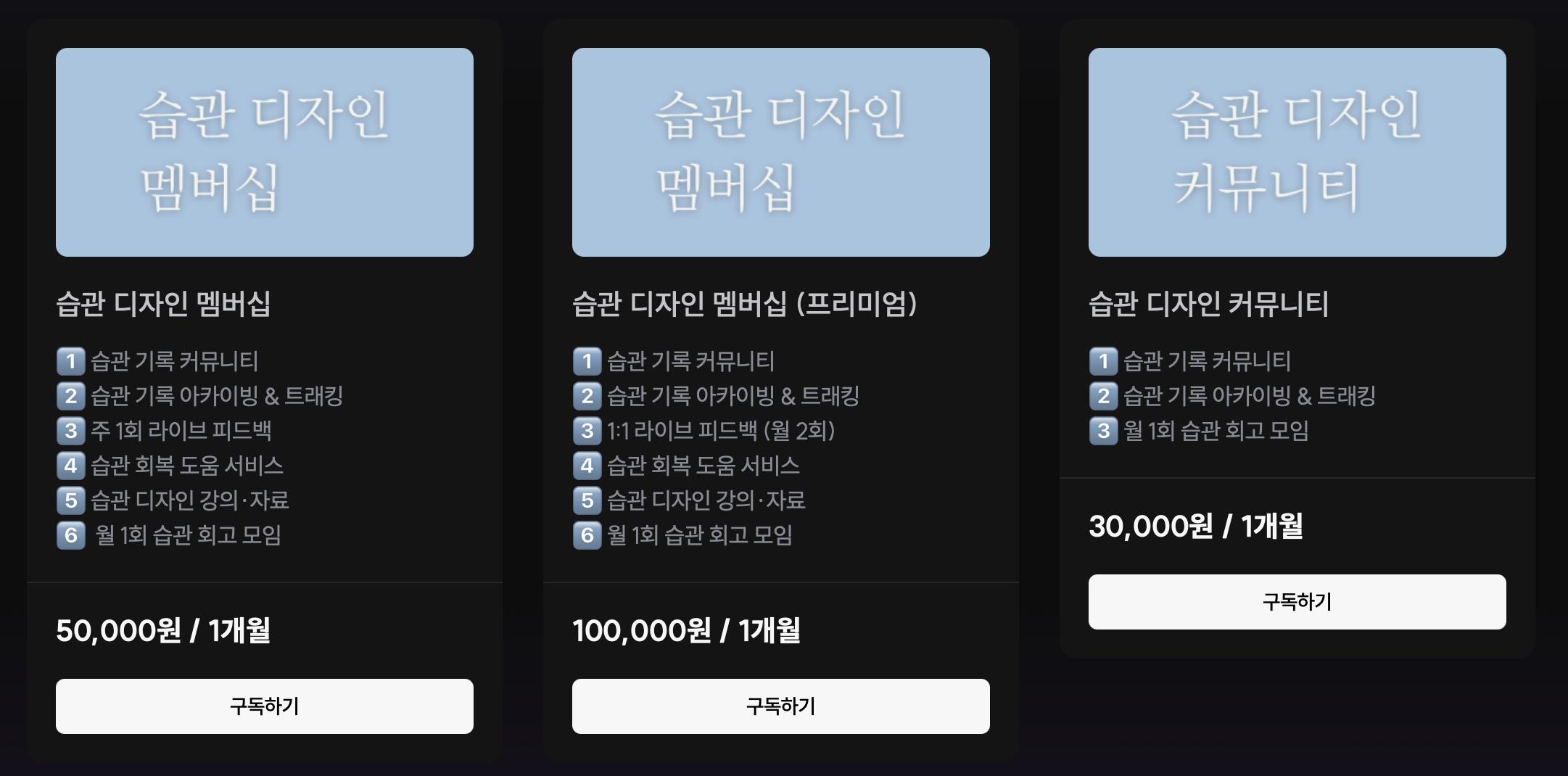Select the number 2 badge in the premium membership card
This screenshot has width=1568, height=776.
click(x=586, y=396)
